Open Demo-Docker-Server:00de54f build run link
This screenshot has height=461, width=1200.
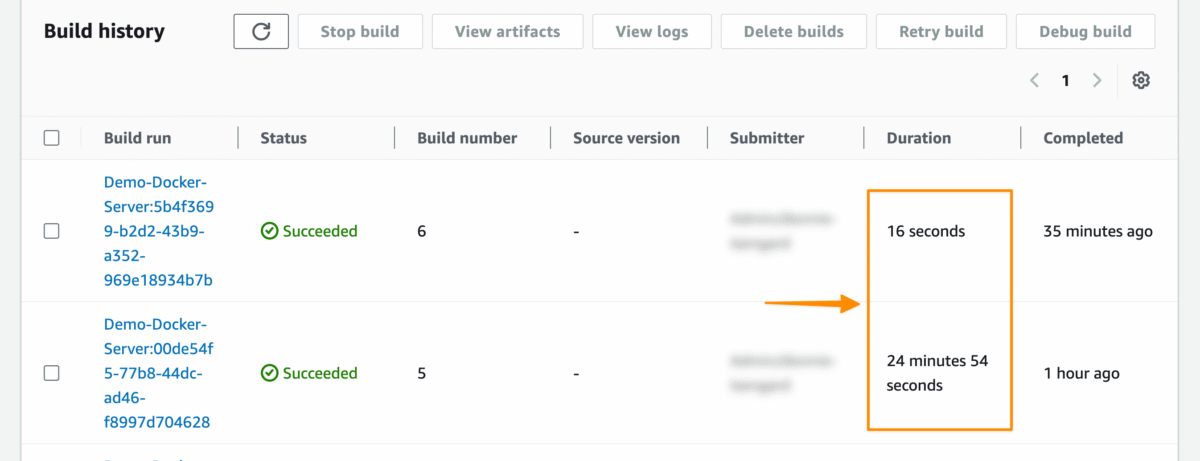point(159,373)
